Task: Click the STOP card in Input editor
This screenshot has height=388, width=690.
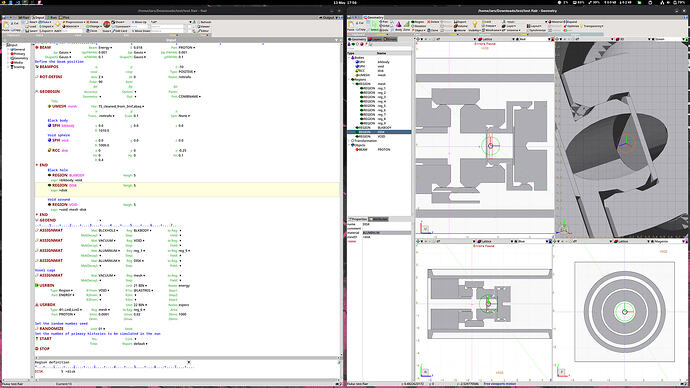Action: point(43,349)
